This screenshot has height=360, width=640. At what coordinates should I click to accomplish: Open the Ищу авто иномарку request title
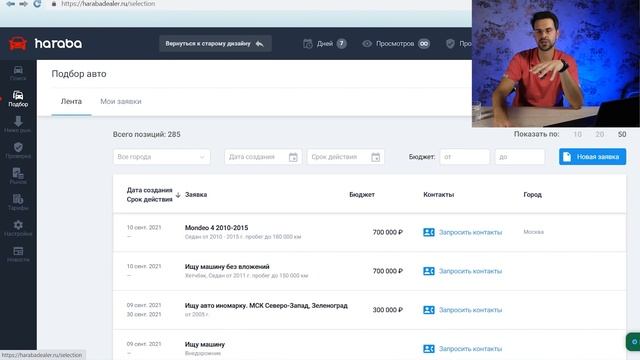[266, 305]
